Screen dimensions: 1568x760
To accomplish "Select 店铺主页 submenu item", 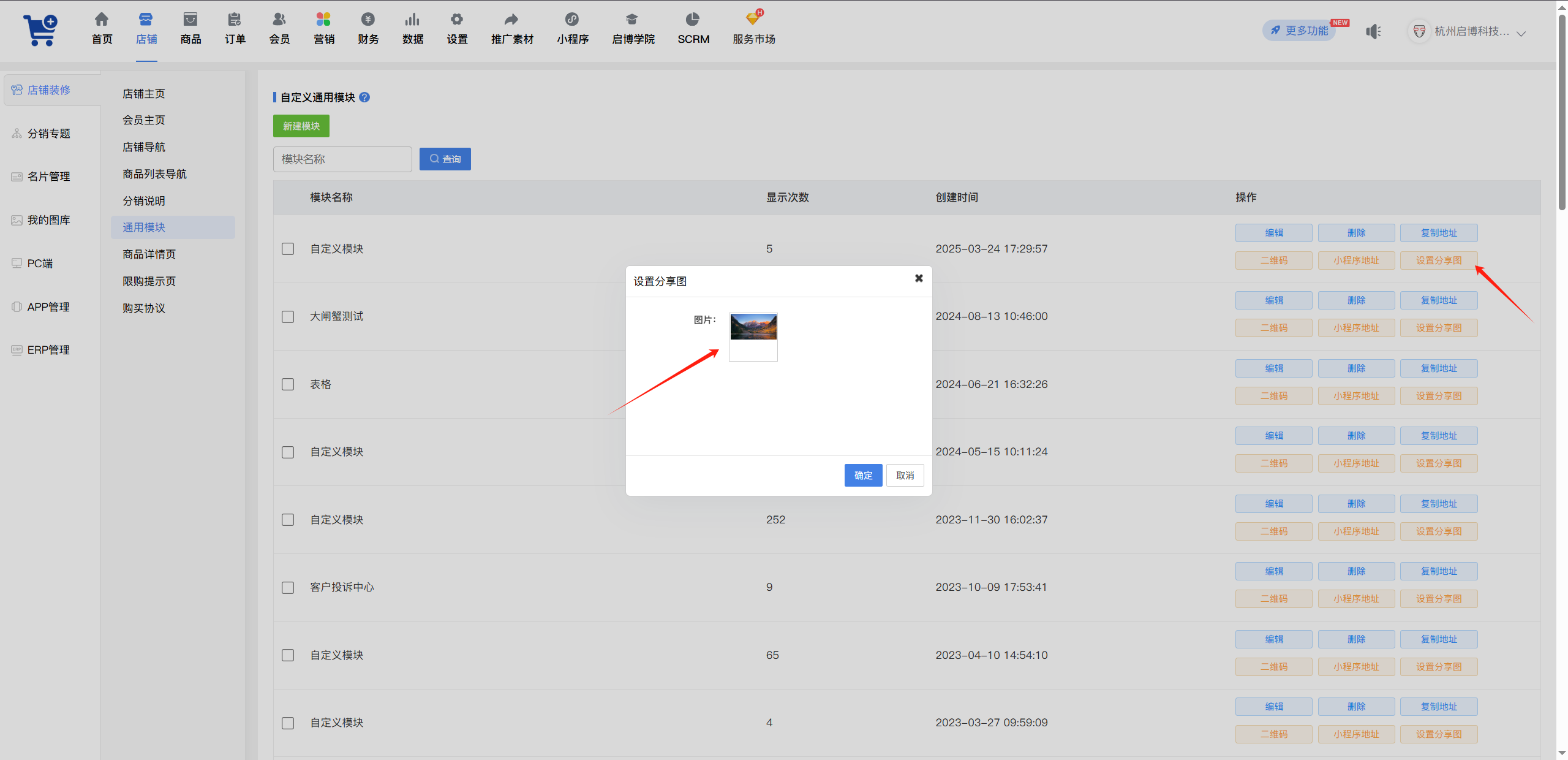I will pos(144,94).
